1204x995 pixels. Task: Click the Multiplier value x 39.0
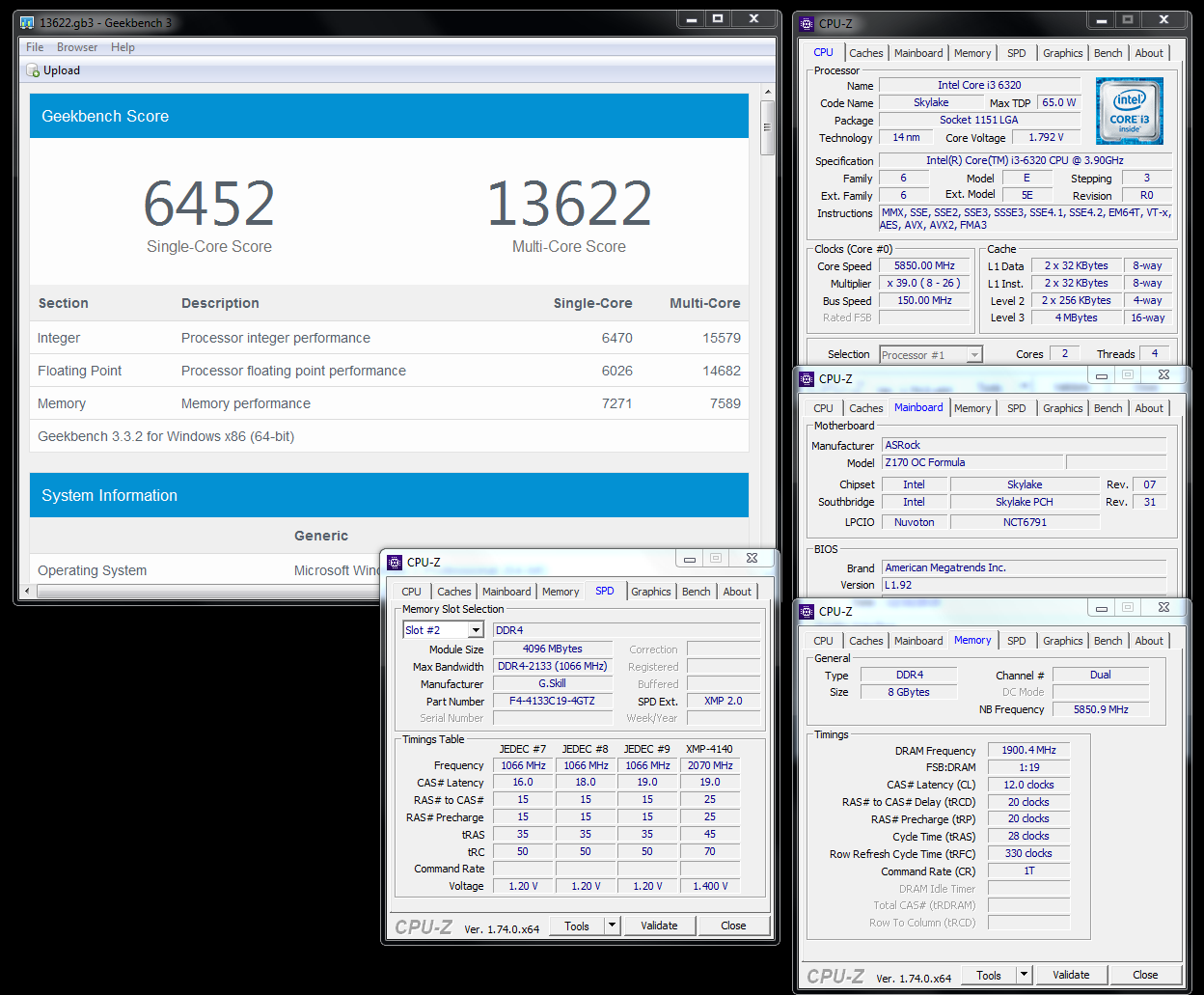tap(924, 283)
